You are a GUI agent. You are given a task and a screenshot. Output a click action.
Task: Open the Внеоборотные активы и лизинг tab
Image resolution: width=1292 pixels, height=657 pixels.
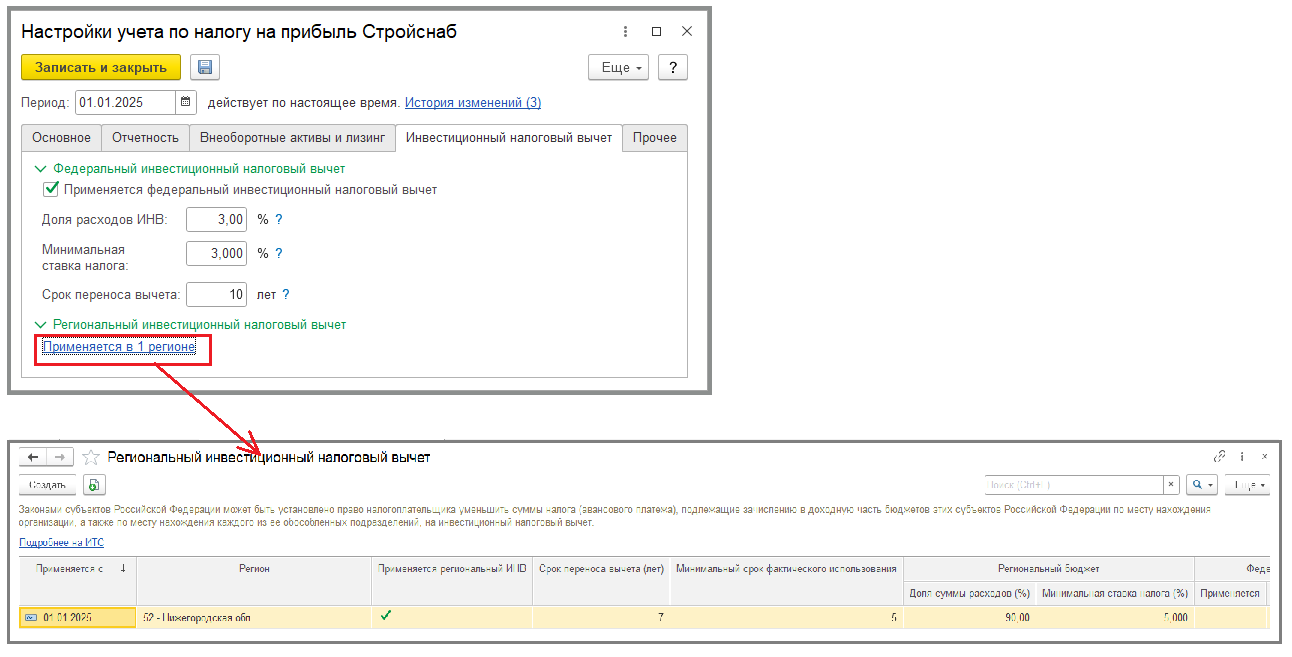tap(292, 138)
